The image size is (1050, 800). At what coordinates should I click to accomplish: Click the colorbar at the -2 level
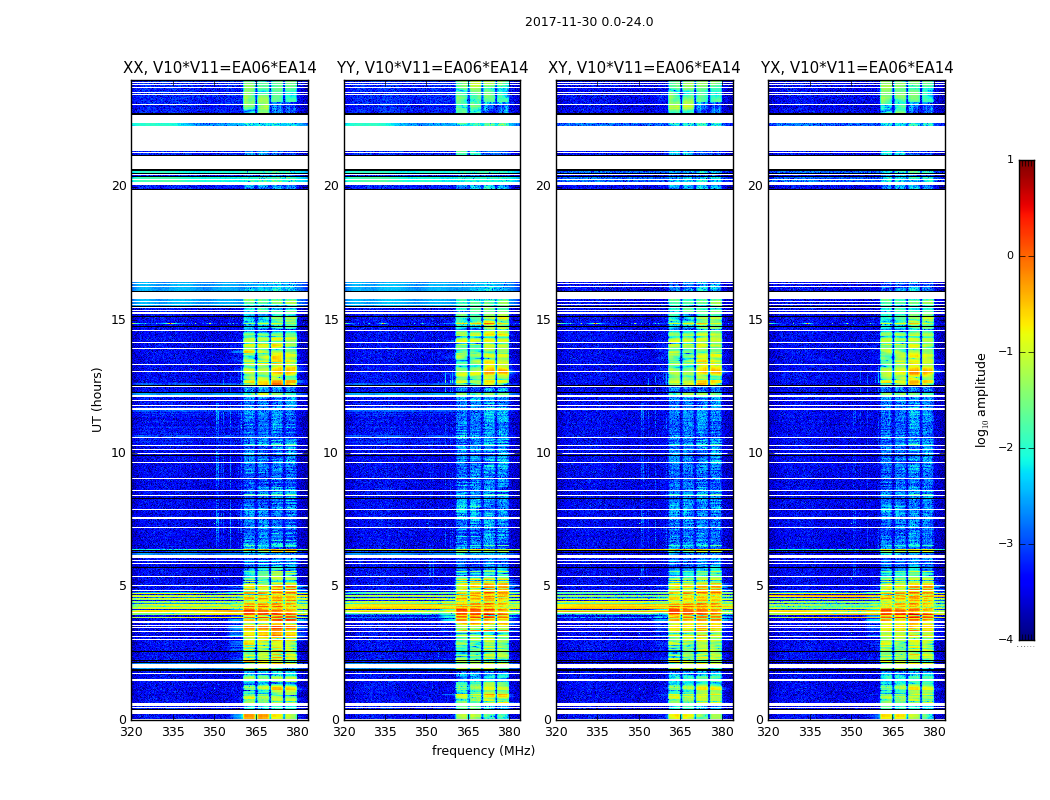point(1027,448)
